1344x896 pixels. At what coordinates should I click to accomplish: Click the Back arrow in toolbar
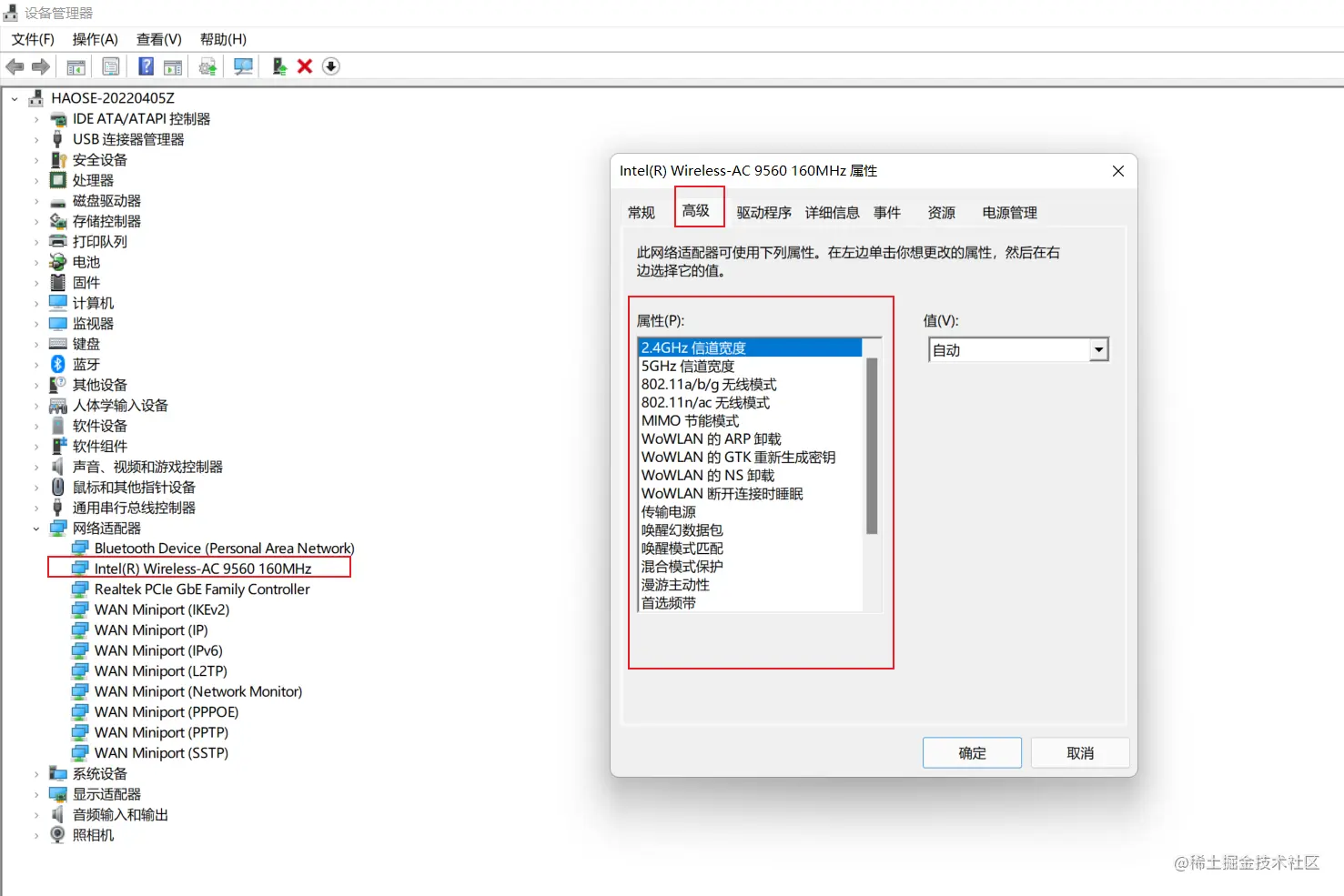[15, 66]
